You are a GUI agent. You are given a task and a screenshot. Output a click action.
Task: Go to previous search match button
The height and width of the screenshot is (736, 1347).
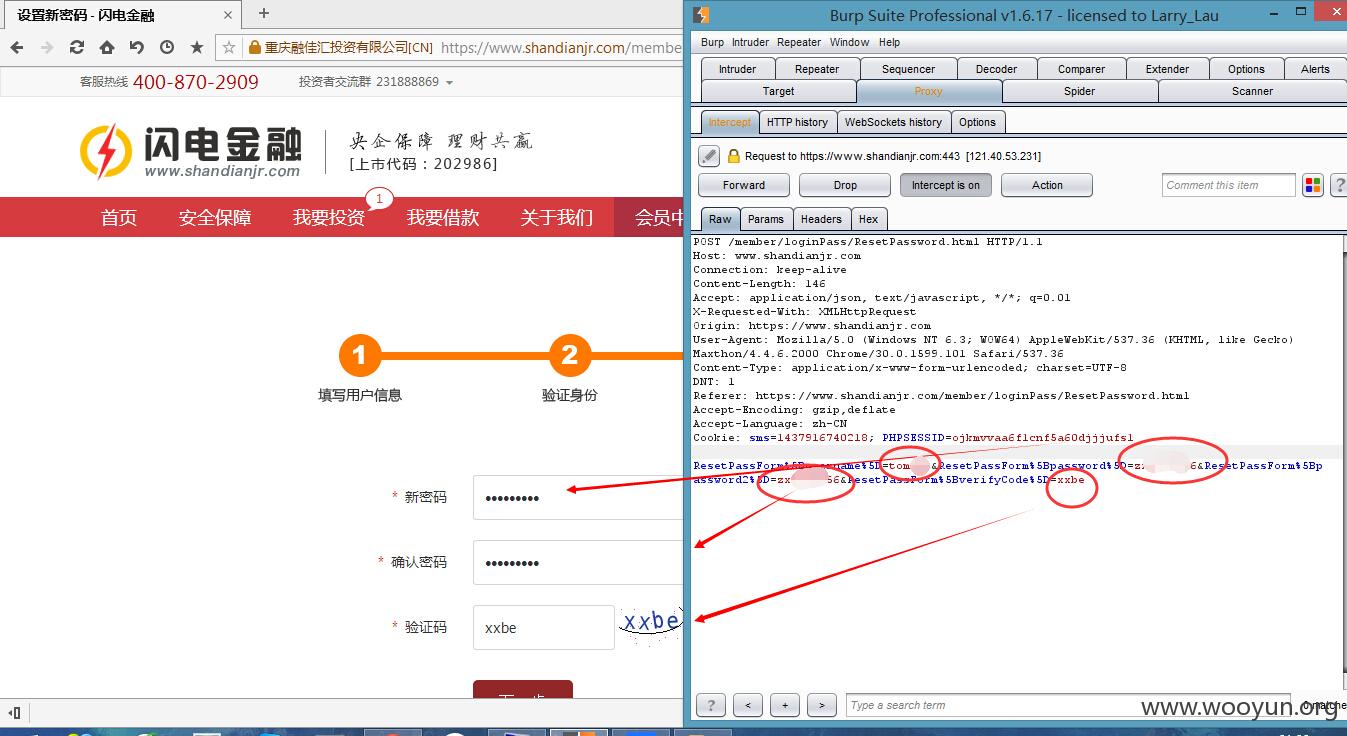tap(747, 705)
